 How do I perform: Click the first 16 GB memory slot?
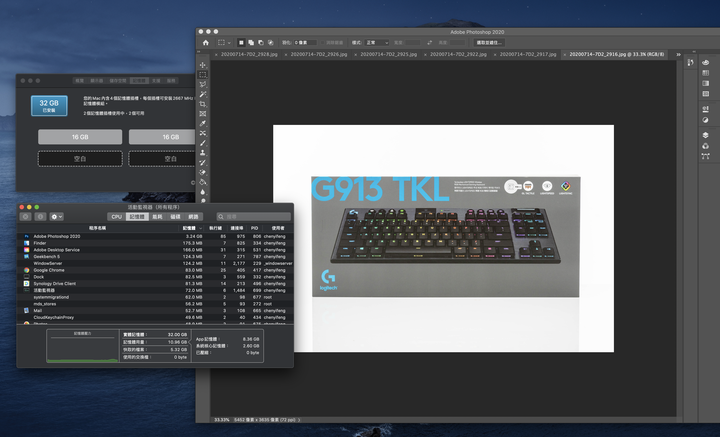[x=80, y=137]
